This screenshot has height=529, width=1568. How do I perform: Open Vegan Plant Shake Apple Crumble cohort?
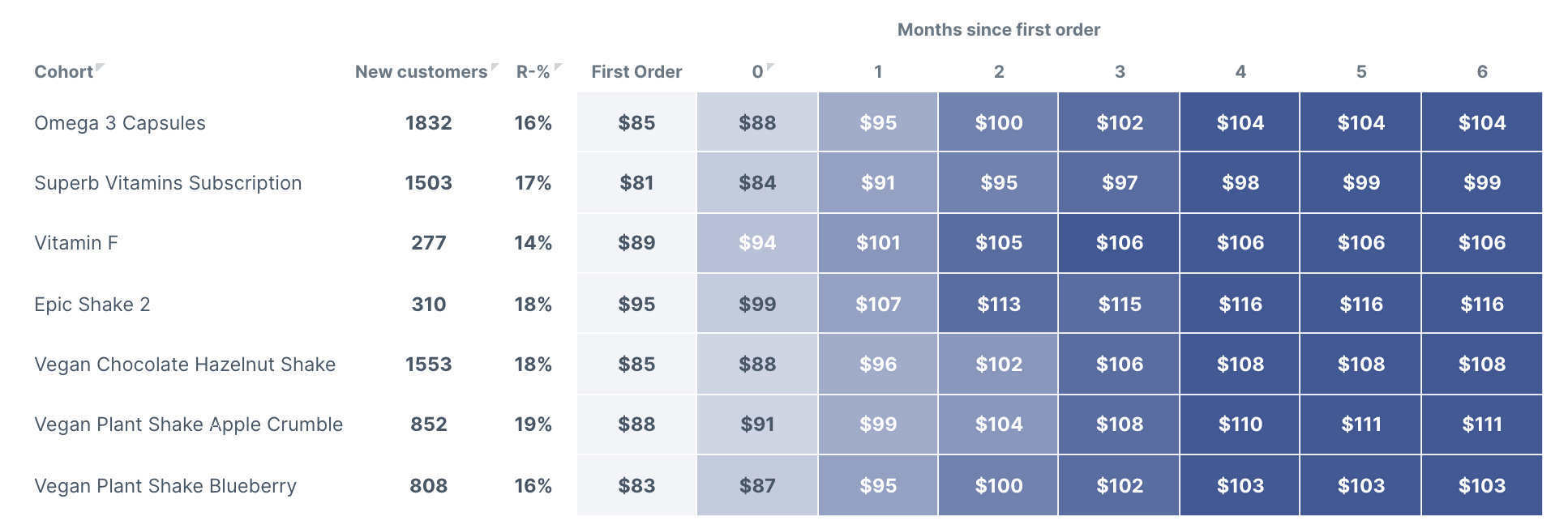189,424
